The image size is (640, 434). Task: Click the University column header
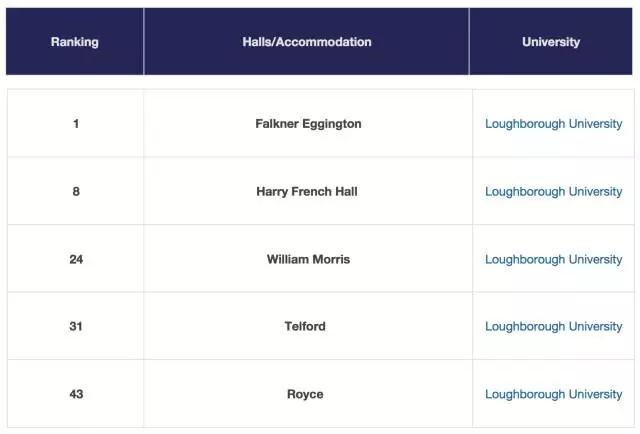click(x=551, y=42)
